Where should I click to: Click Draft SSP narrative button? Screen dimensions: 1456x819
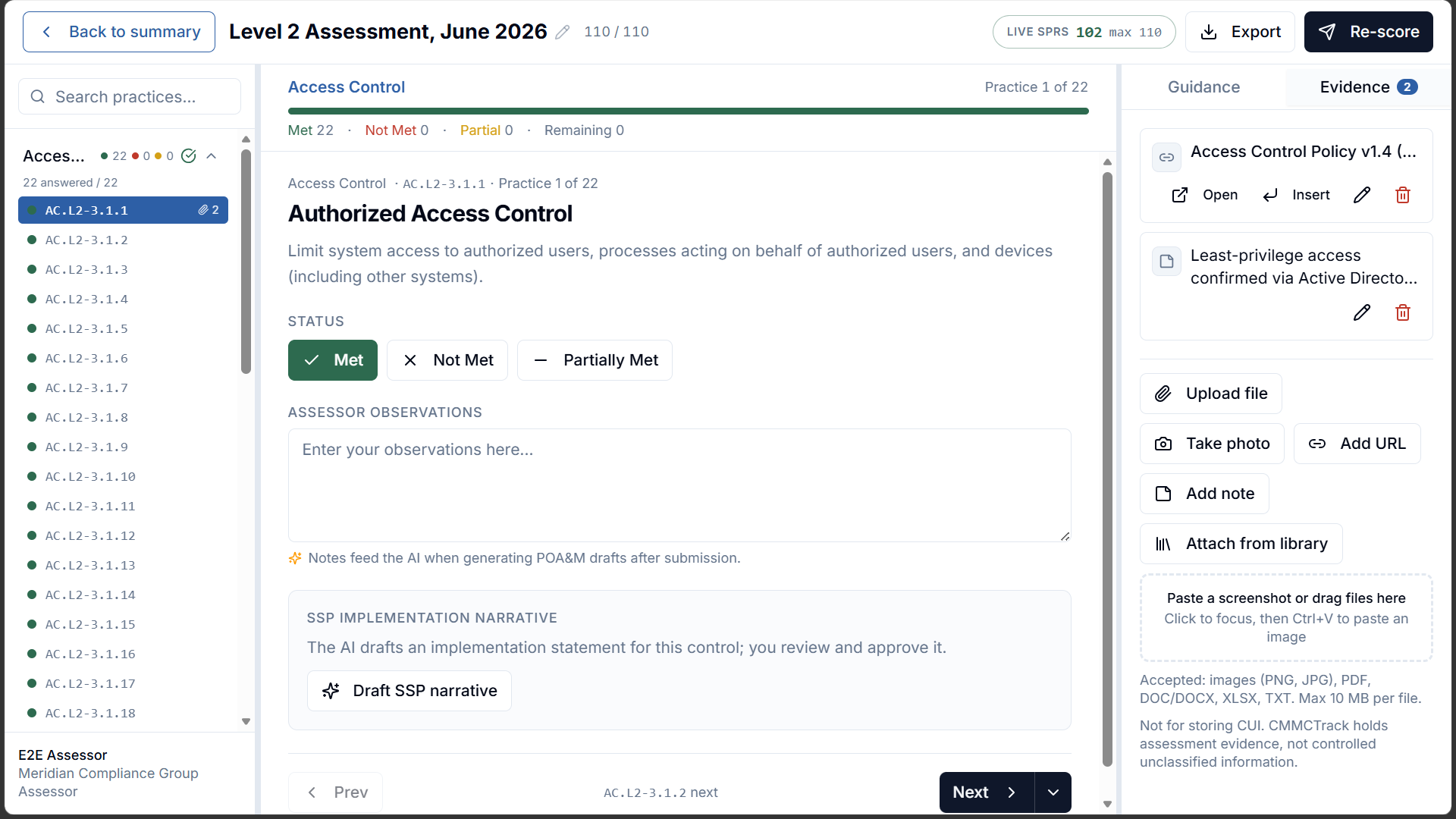[x=409, y=691]
